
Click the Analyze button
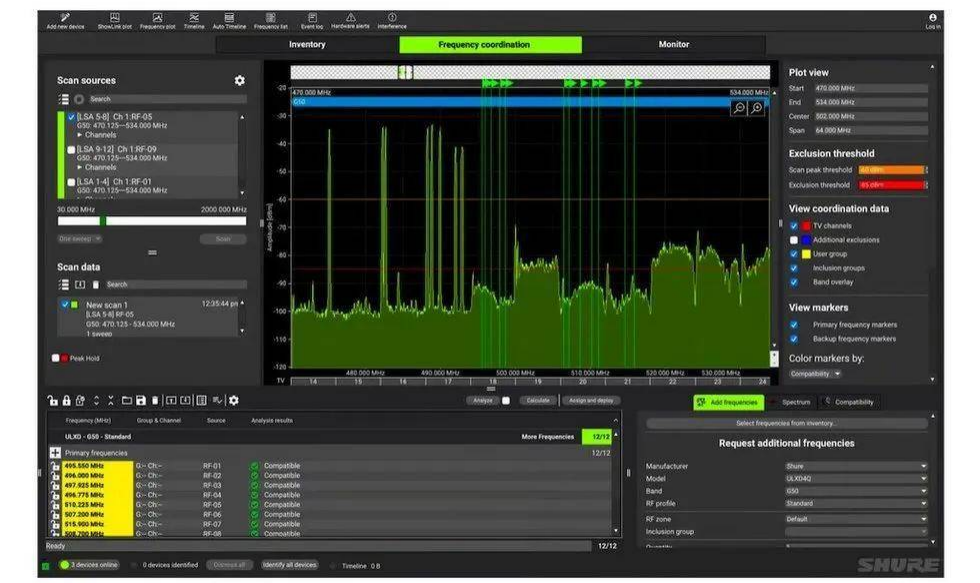482,401
